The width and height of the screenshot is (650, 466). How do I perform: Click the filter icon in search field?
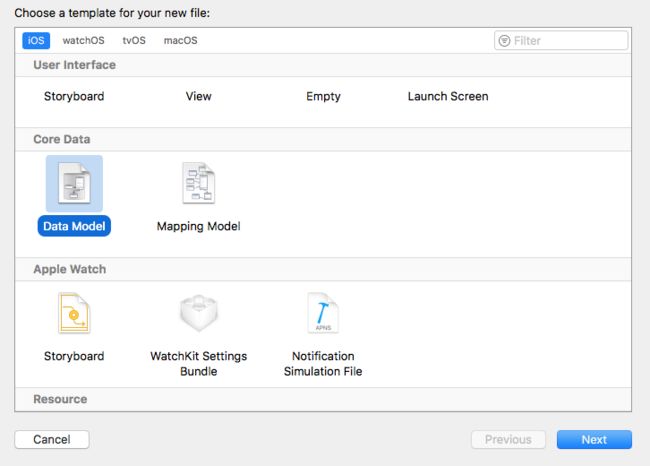tap(504, 41)
